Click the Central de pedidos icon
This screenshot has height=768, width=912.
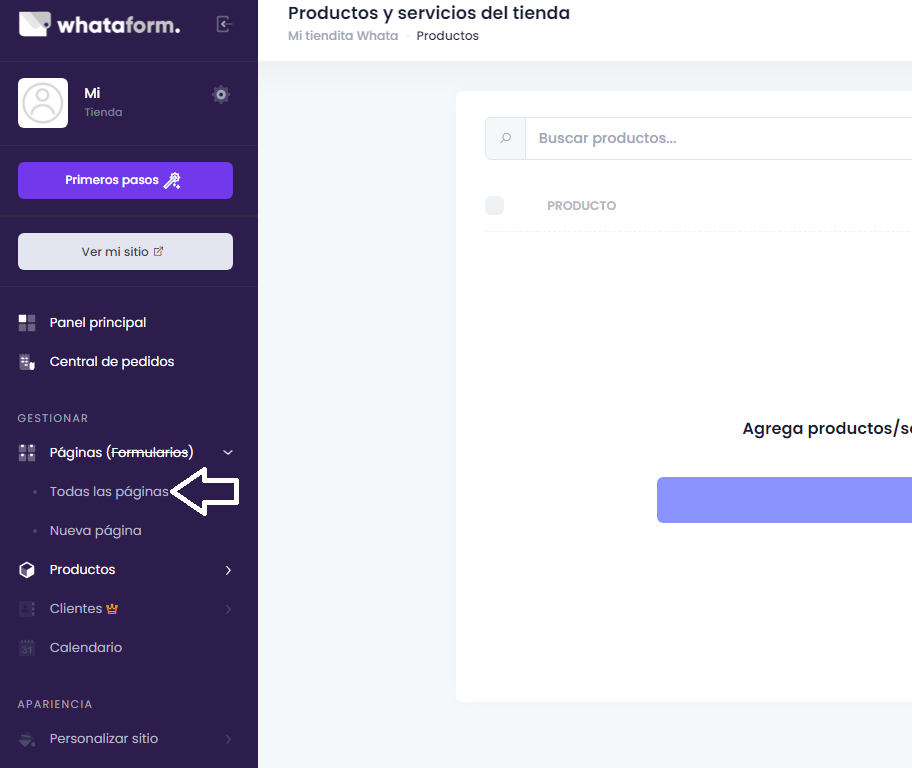point(27,361)
